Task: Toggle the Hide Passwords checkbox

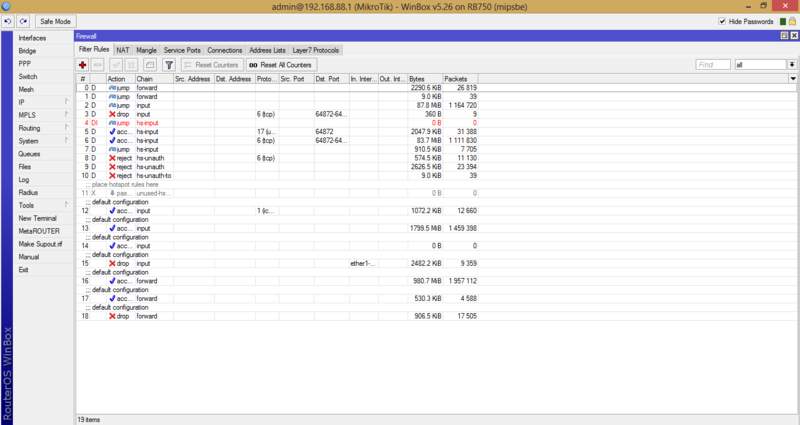Action: [x=722, y=21]
